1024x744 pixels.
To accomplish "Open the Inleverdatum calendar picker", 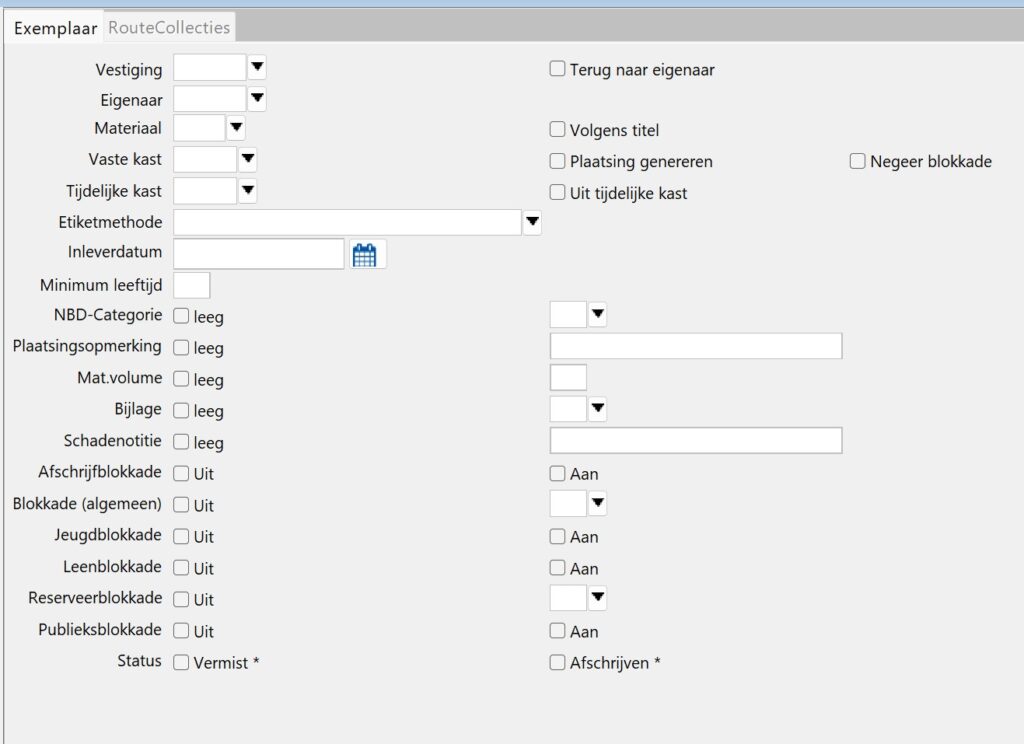I will point(365,255).
